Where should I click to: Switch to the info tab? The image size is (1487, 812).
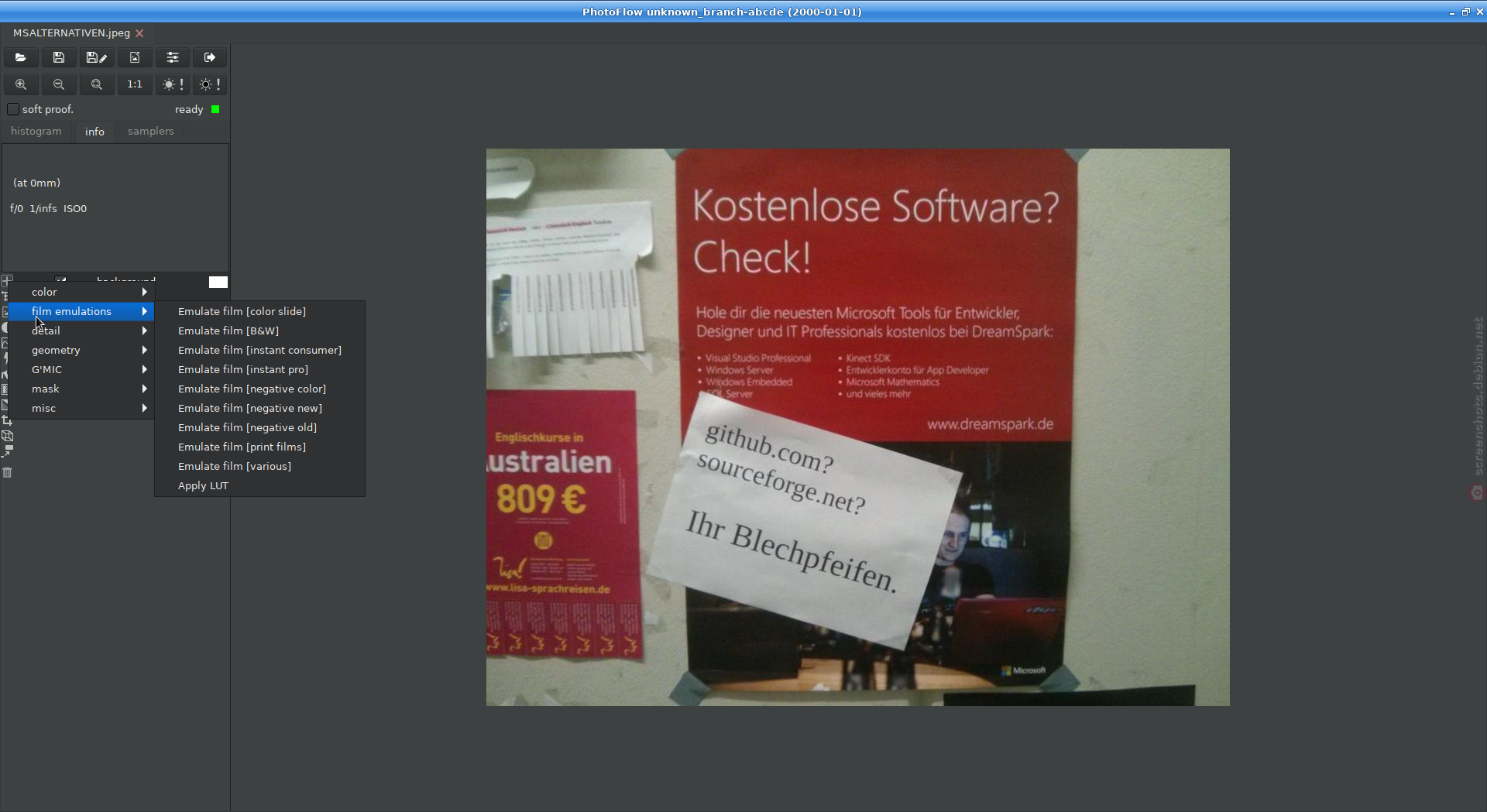click(94, 132)
